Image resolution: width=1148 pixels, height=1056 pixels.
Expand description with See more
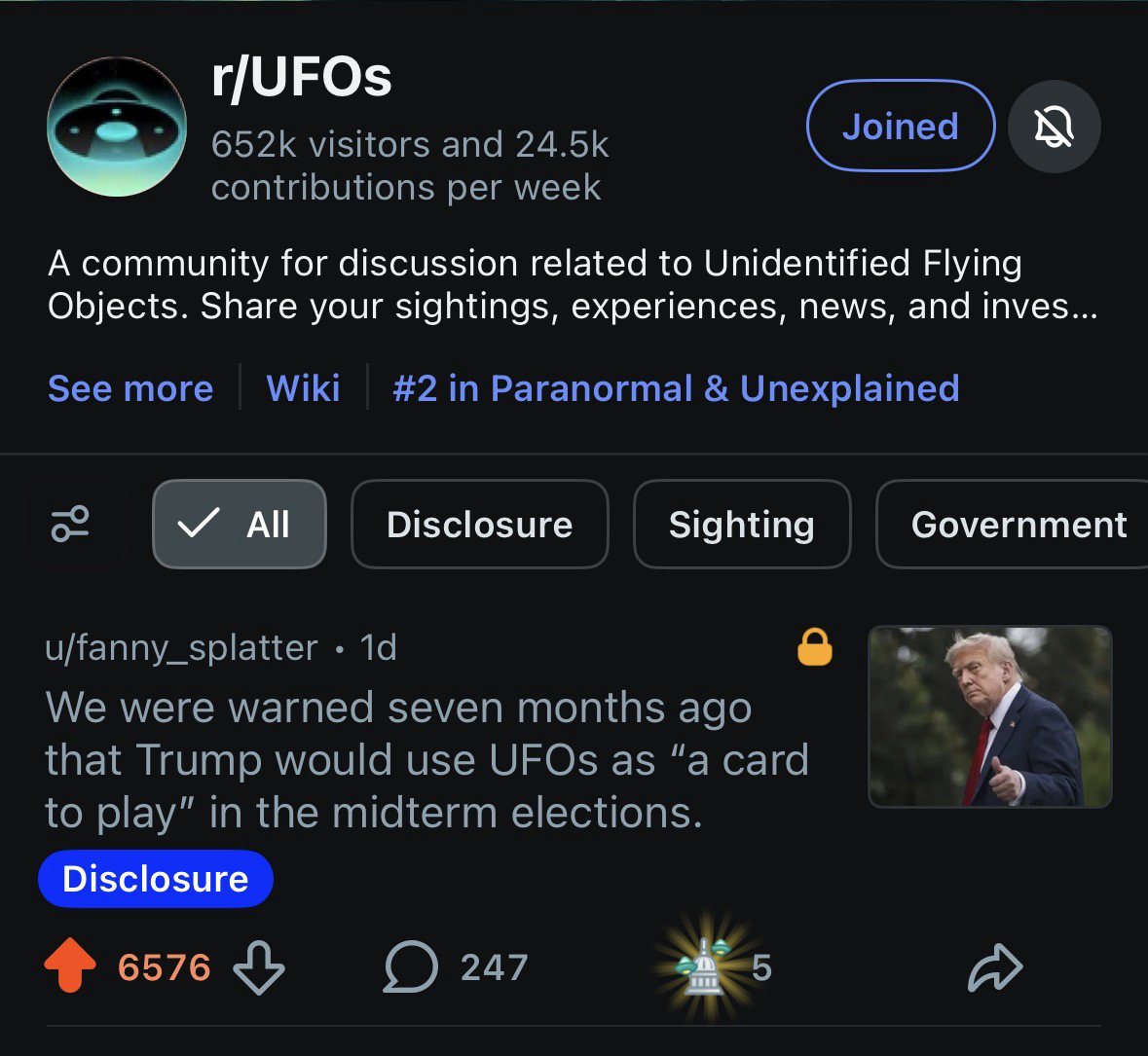130,388
